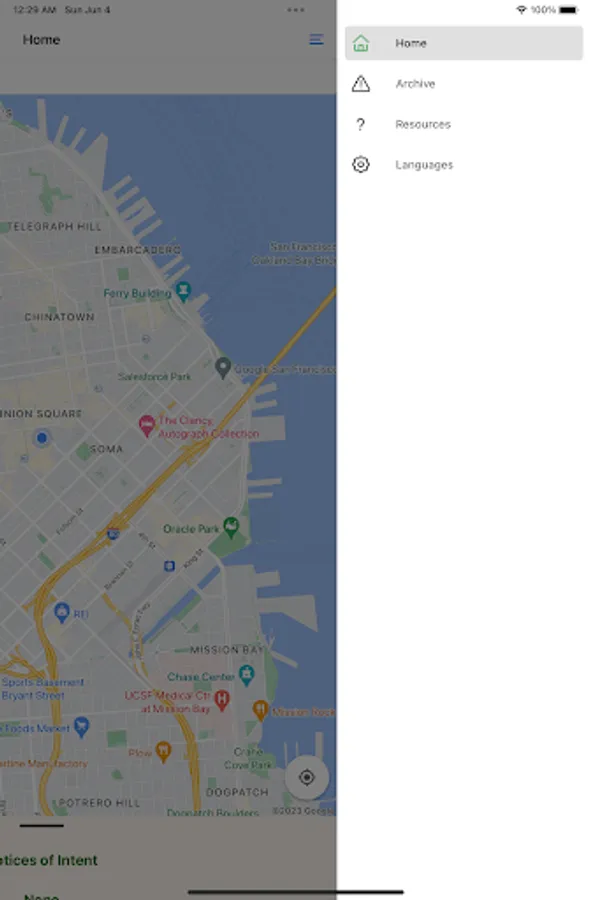This screenshot has width=591, height=900.
Task: Select the Google San Francisco gray pin
Action: coord(223,367)
